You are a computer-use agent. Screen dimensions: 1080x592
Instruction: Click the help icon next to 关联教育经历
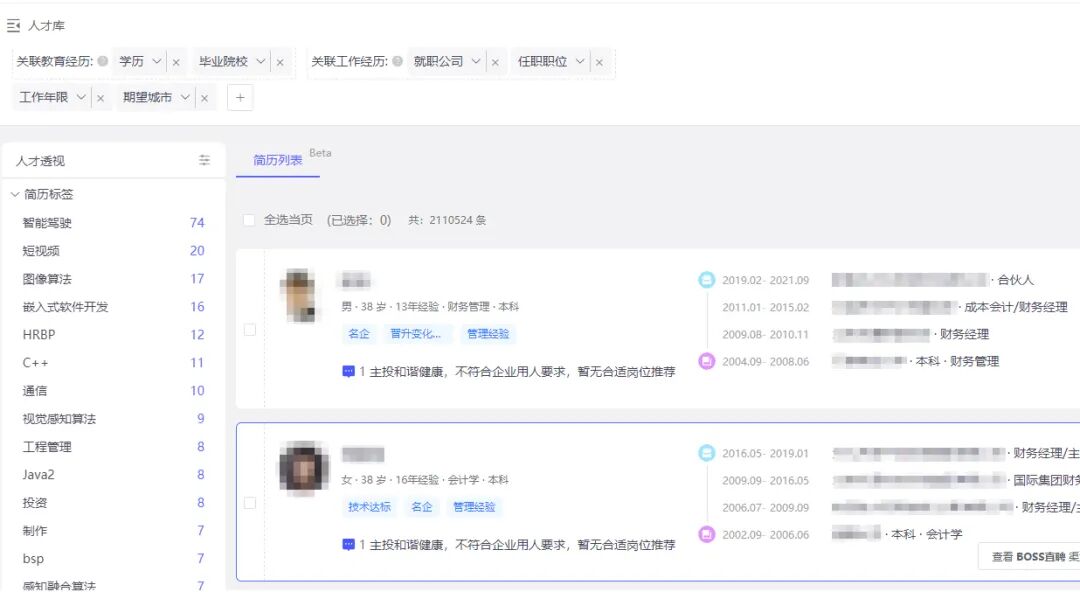(x=103, y=61)
